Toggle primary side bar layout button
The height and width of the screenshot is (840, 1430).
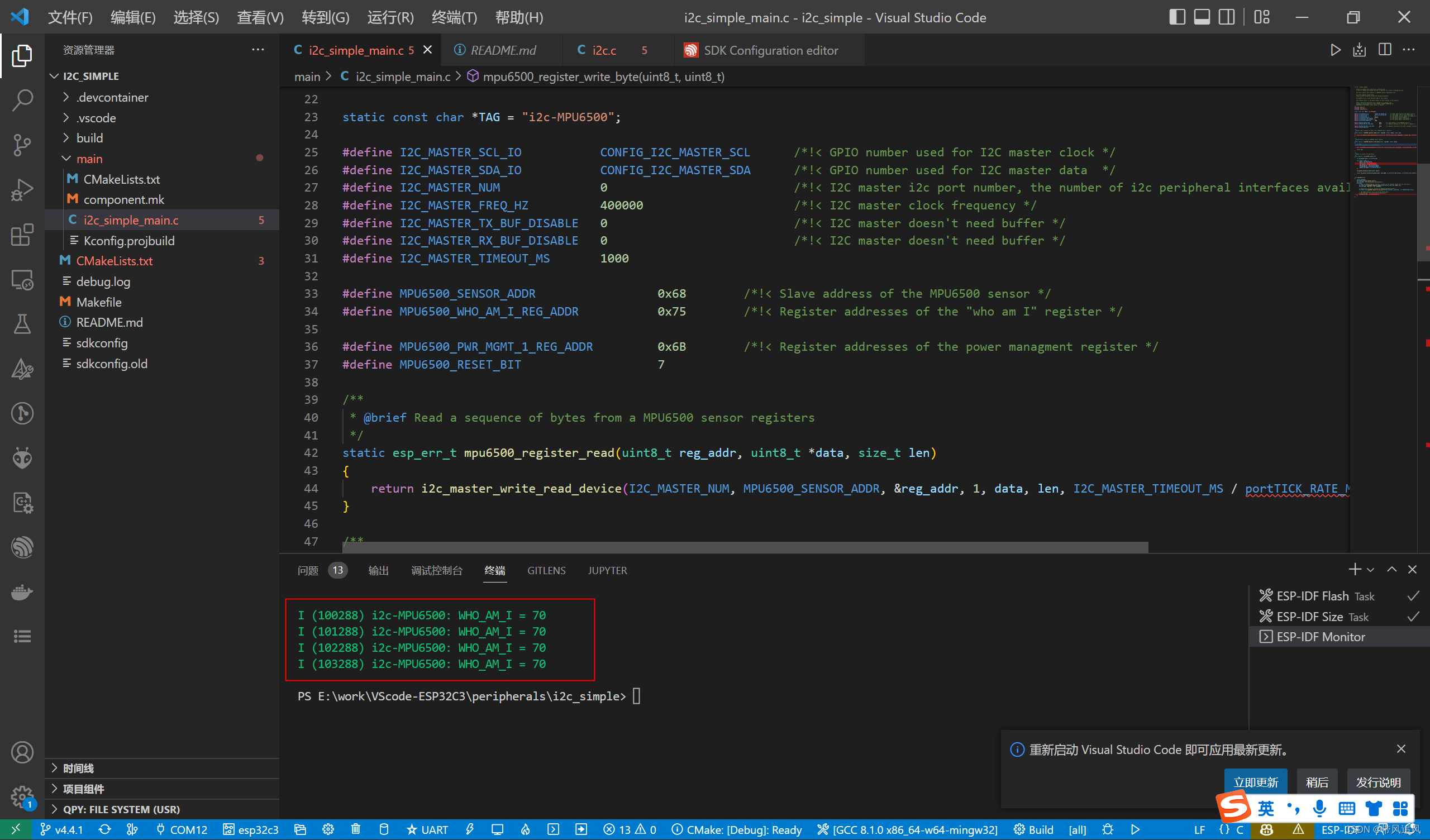(x=1177, y=17)
